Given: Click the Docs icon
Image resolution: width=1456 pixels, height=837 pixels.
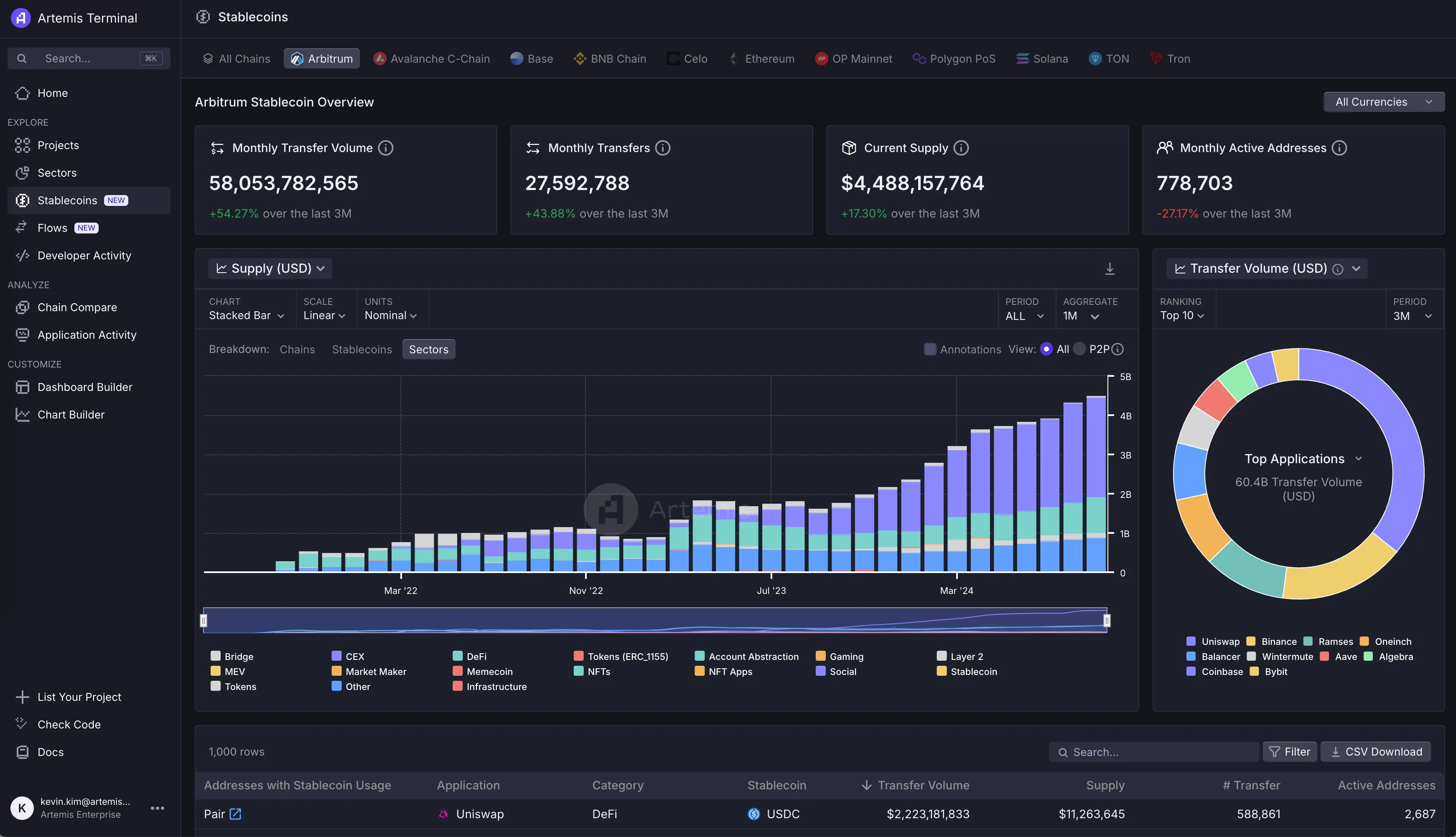Looking at the screenshot, I should tap(23, 752).
